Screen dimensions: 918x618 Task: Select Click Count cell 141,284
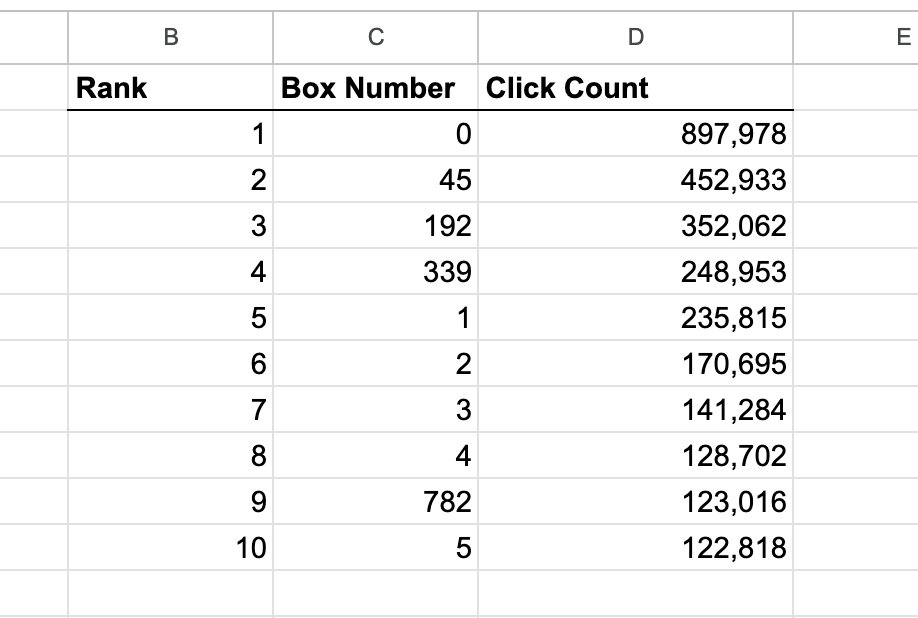point(635,410)
